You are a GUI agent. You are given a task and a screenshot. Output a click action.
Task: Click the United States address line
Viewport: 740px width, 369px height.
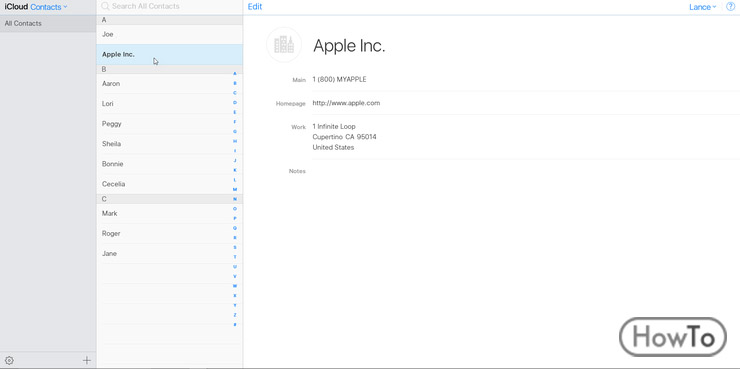click(x=333, y=147)
